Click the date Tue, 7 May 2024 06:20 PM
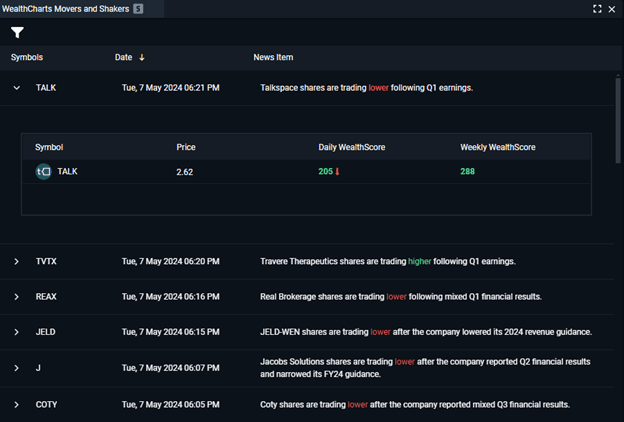The width and height of the screenshot is (624, 422). click(x=171, y=262)
